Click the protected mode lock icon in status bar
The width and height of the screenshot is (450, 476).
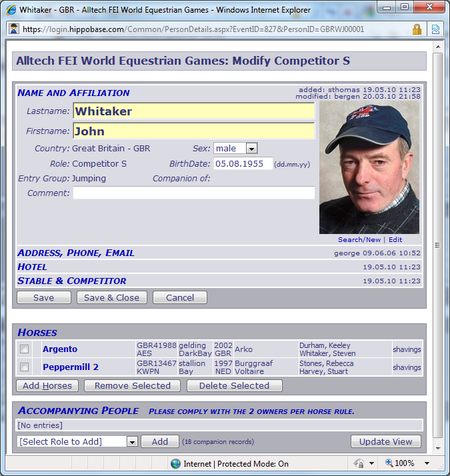pos(359,463)
